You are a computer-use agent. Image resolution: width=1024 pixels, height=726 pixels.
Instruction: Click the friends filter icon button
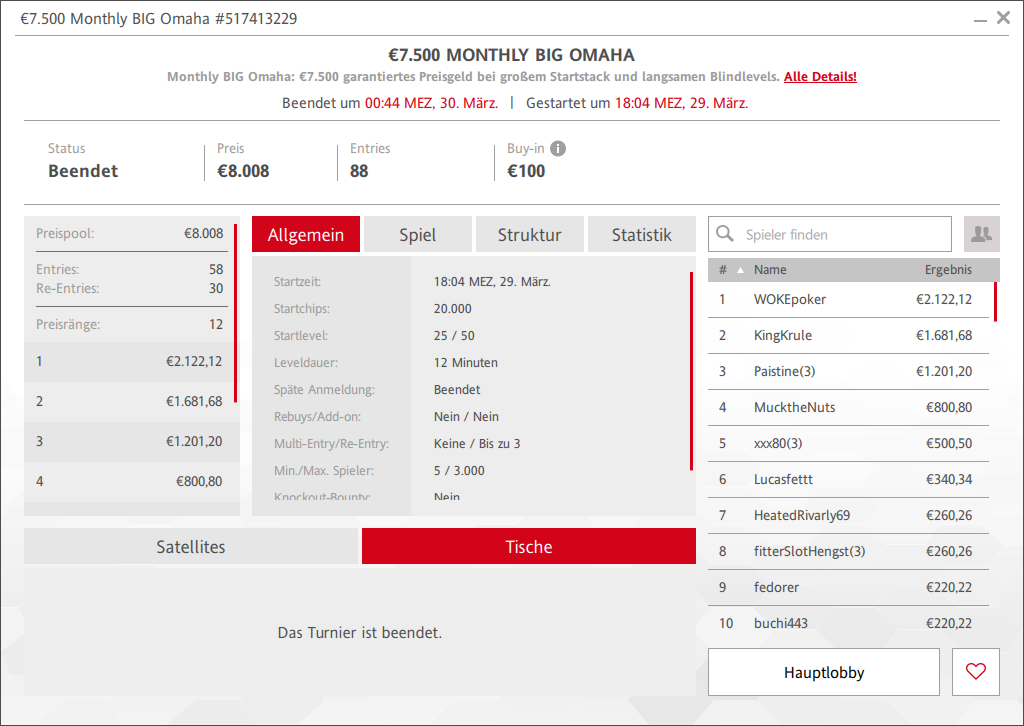click(x=981, y=234)
